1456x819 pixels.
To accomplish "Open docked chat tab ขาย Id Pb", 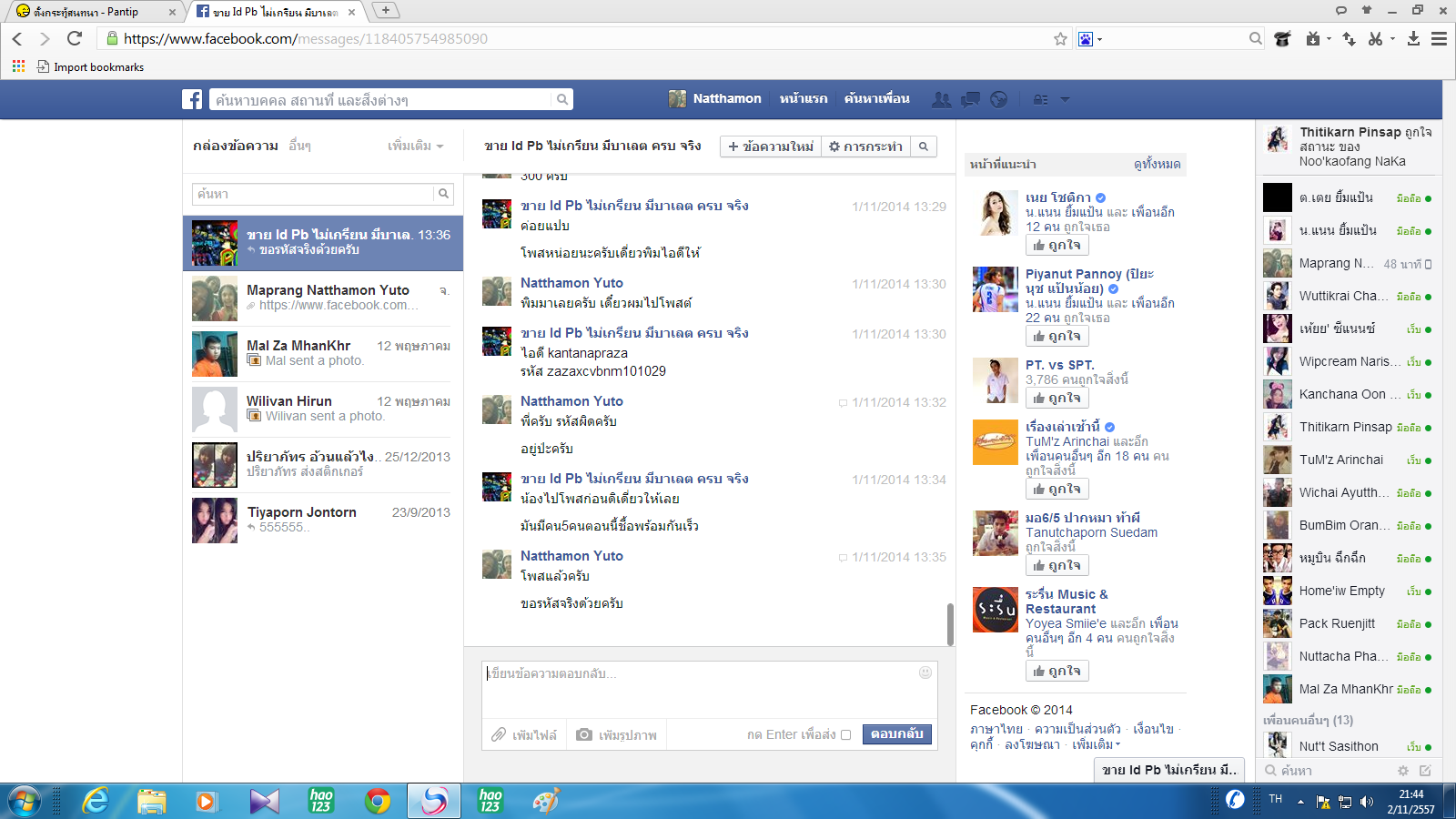I will 1169,770.
